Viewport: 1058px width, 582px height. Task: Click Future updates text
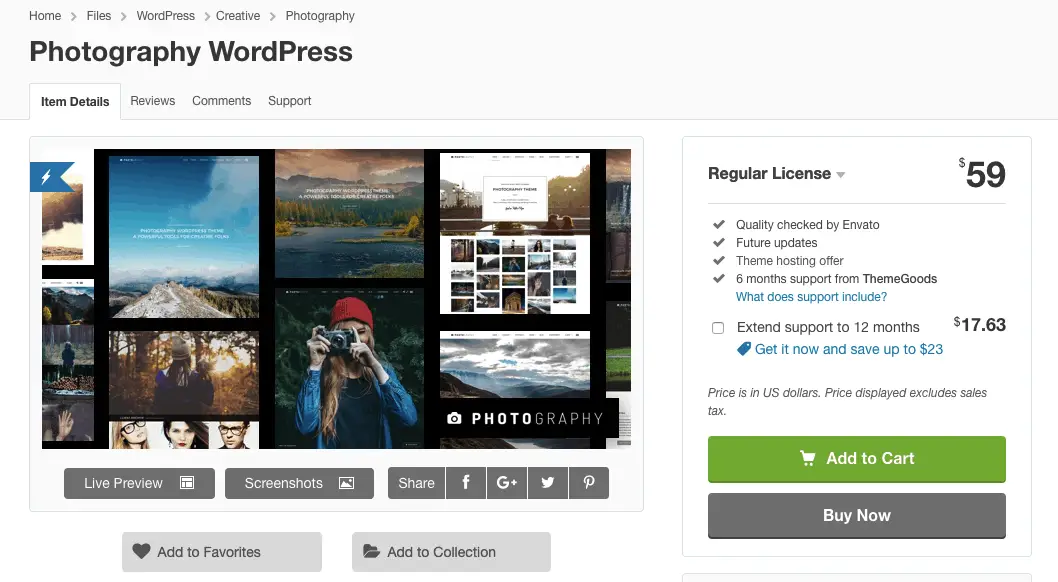click(777, 243)
